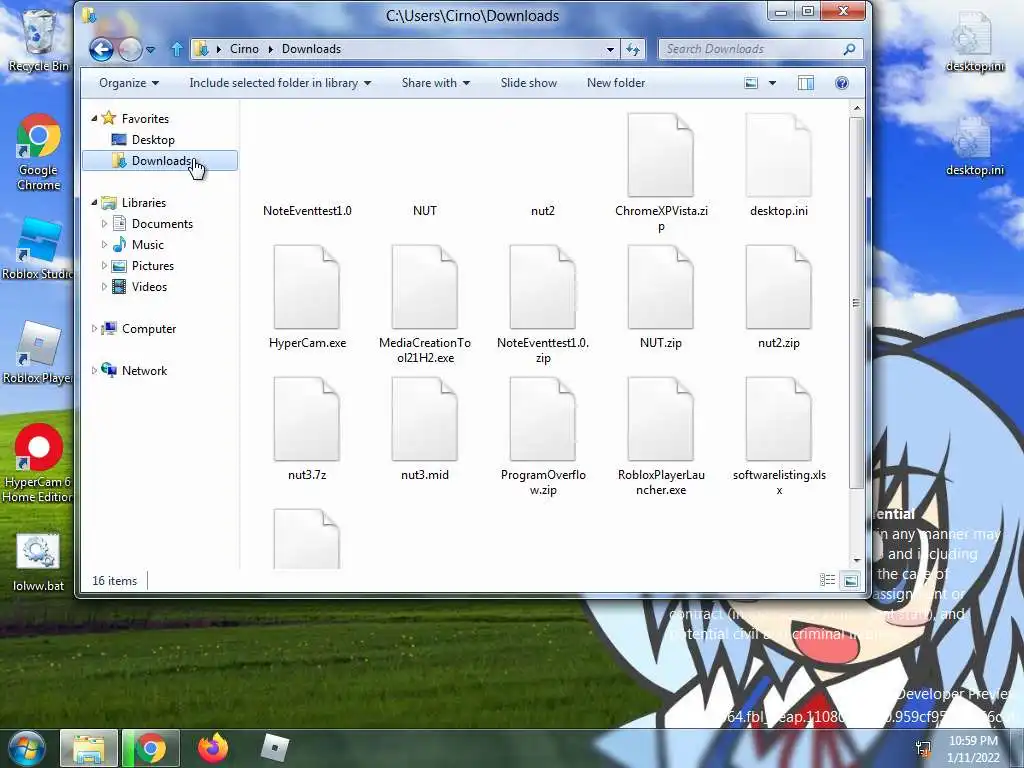Expand the Network tree node
The image size is (1024, 768).
pos(94,370)
